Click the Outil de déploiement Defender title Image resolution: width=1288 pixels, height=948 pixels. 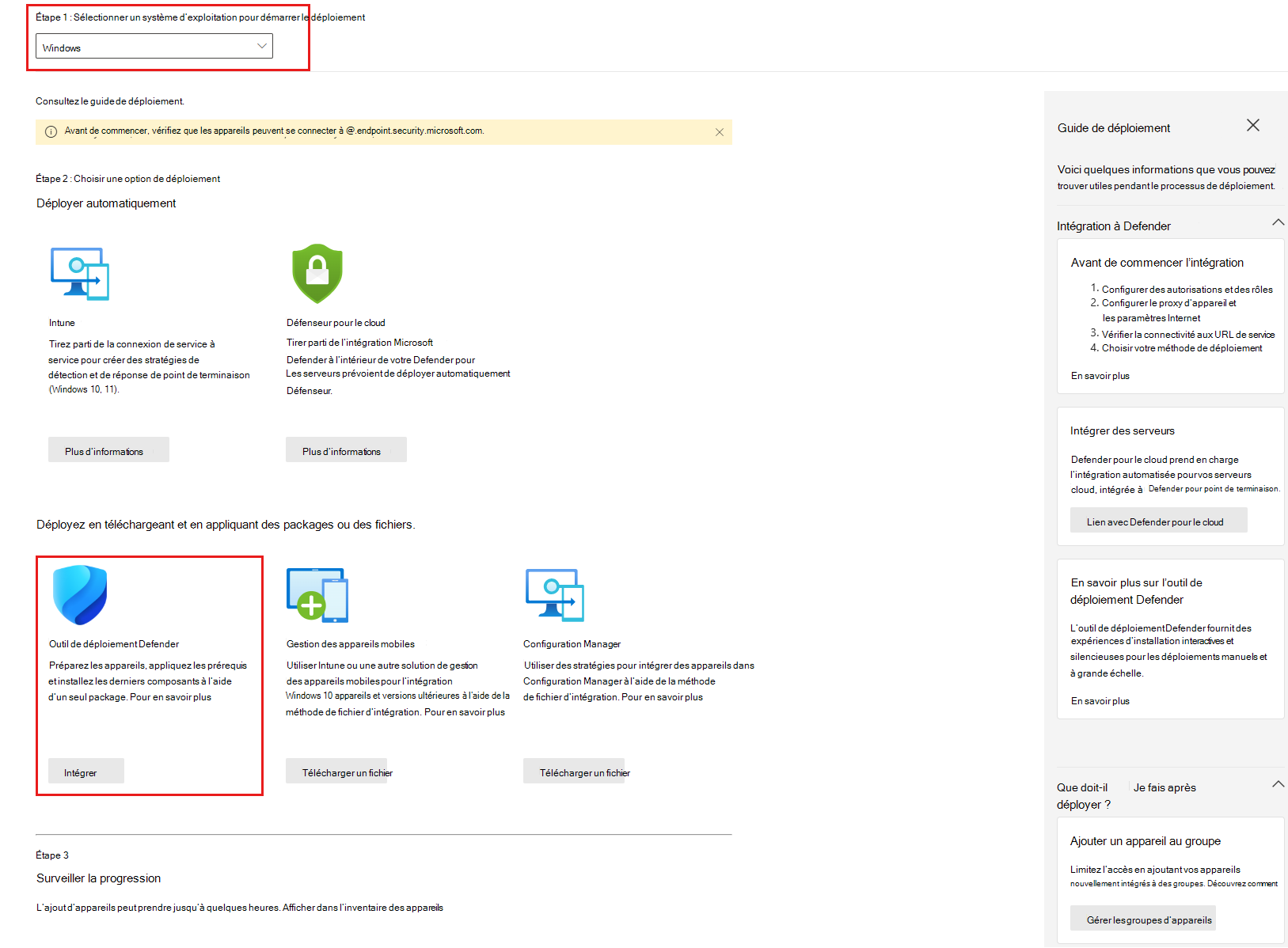coord(114,644)
